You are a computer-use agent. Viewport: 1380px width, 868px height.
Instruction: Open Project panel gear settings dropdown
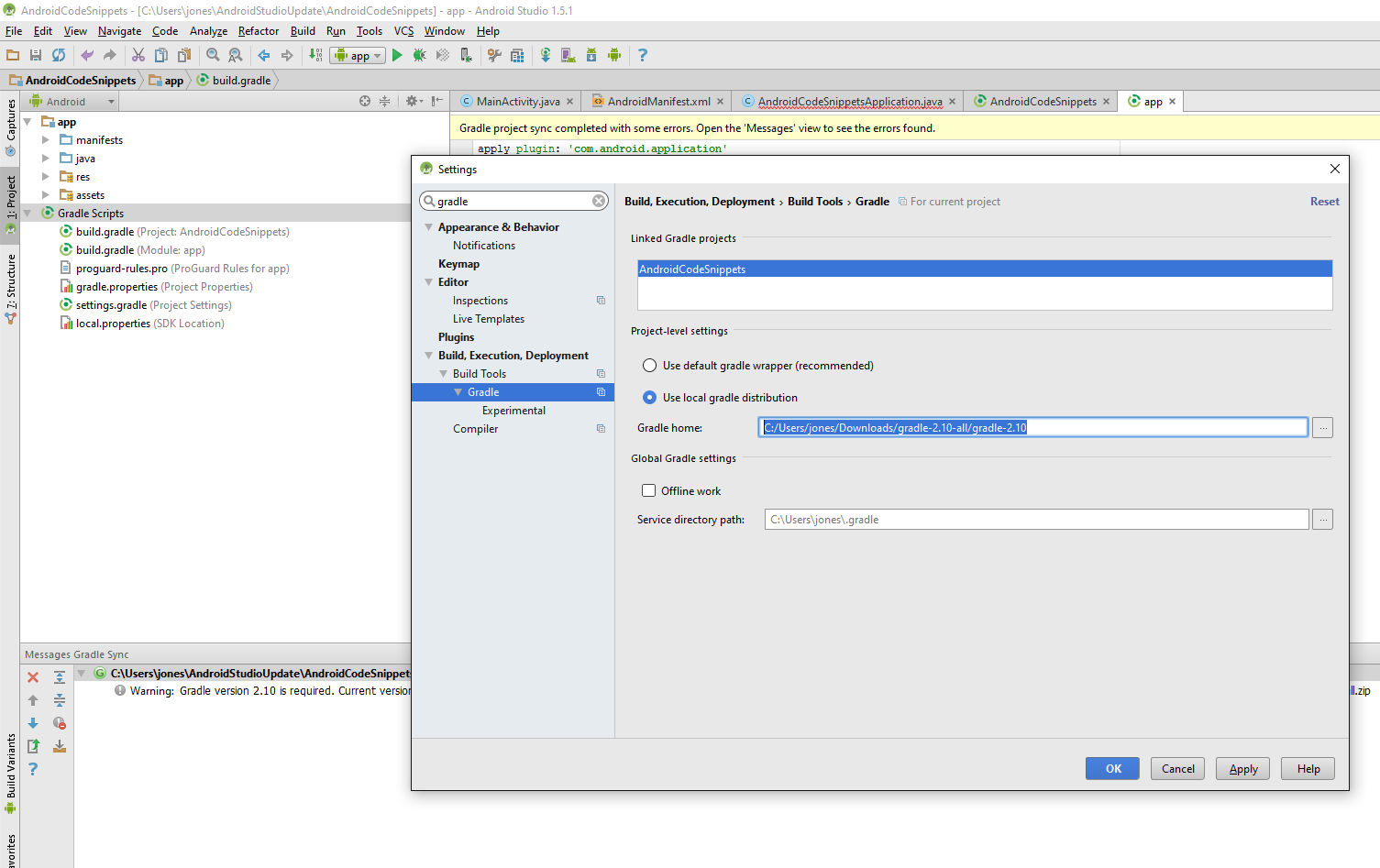pyautogui.click(x=414, y=101)
